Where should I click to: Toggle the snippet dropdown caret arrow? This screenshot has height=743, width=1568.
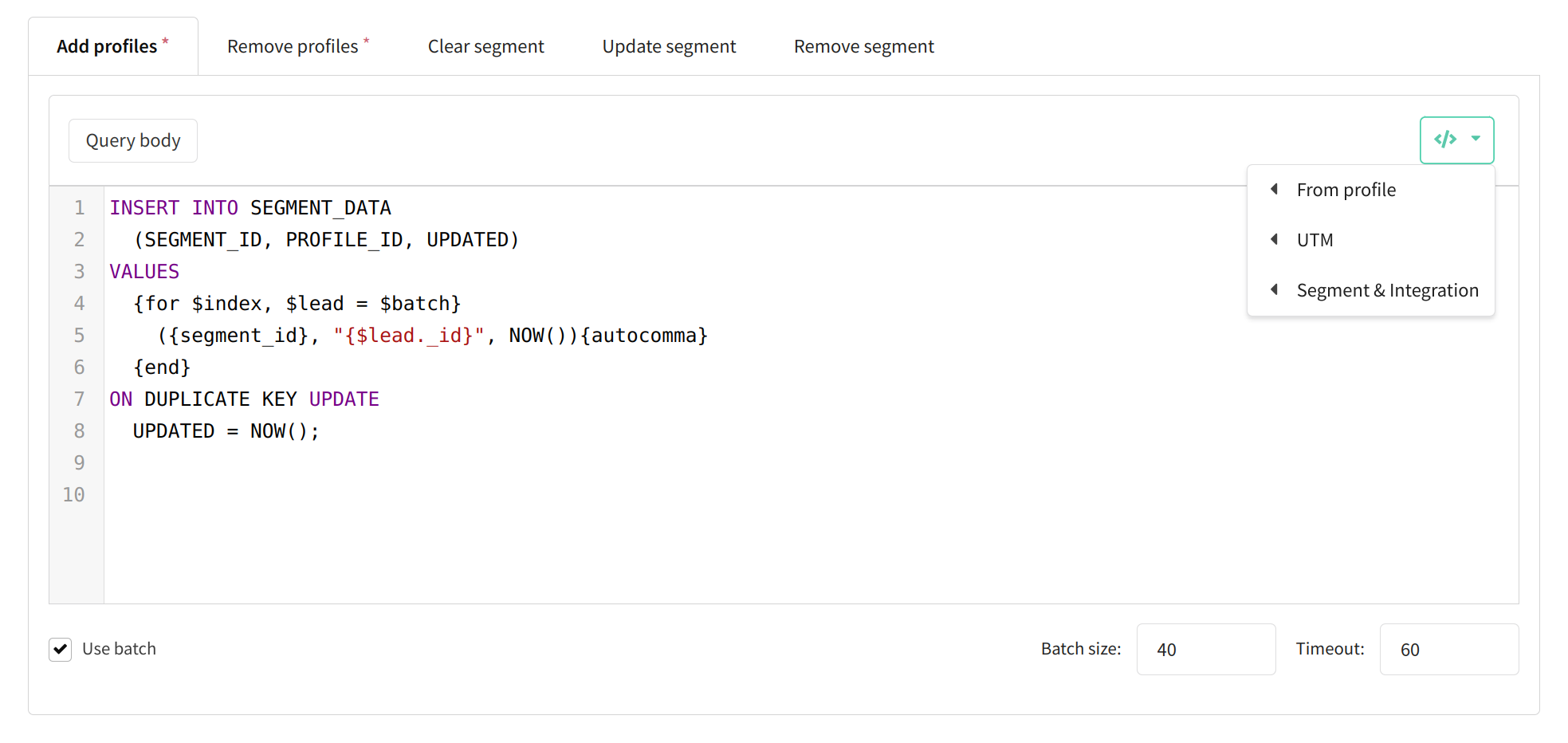pyautogui.click(x=1476, y=139)
